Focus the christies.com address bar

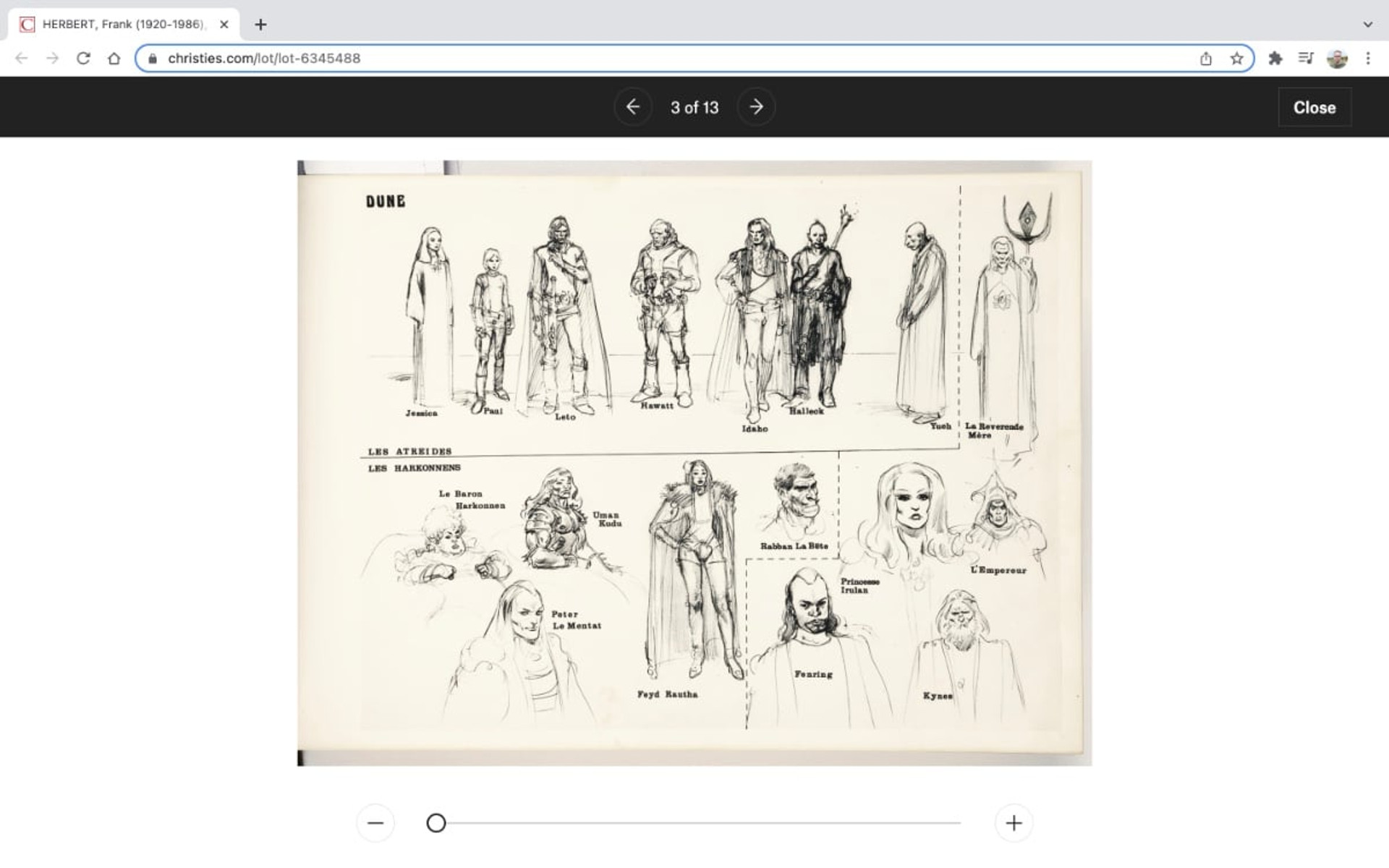[694, 59]
